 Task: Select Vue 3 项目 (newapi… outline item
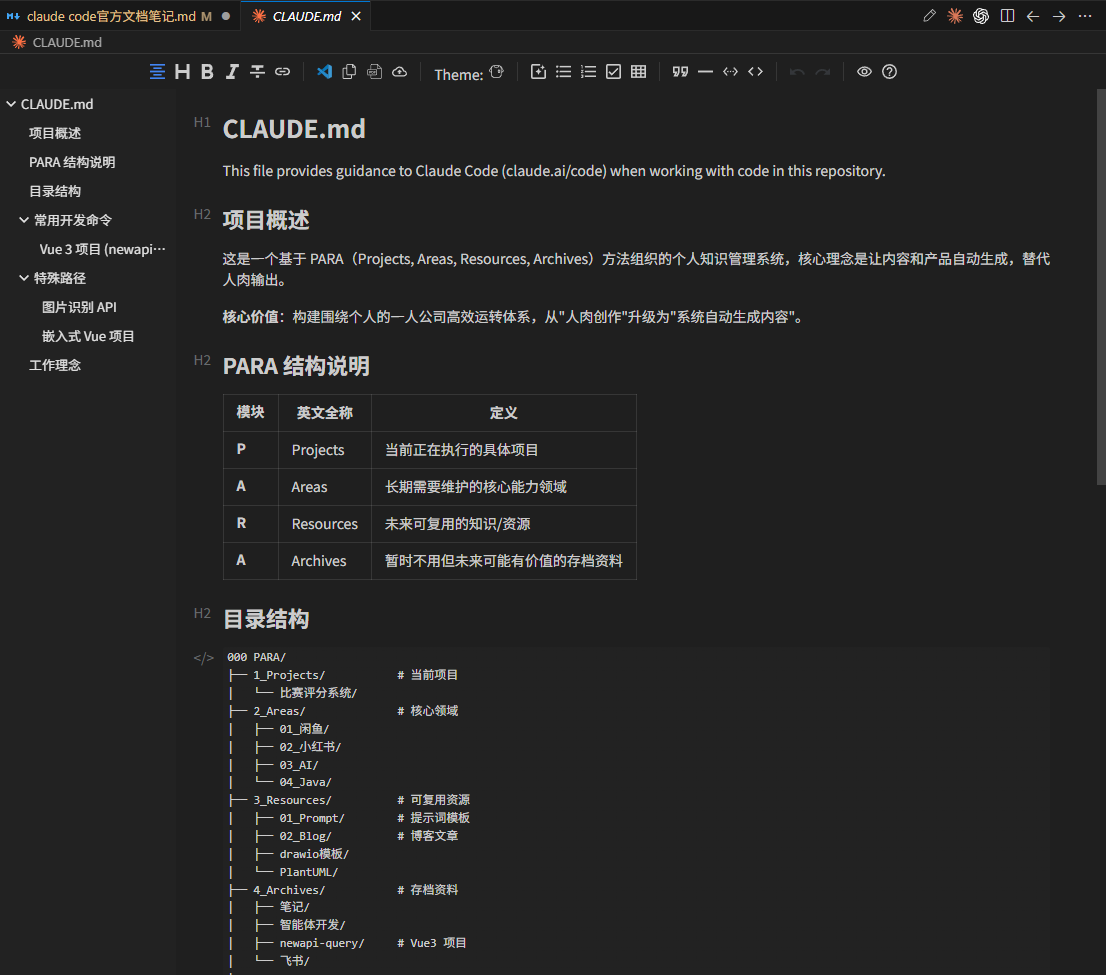102,249
